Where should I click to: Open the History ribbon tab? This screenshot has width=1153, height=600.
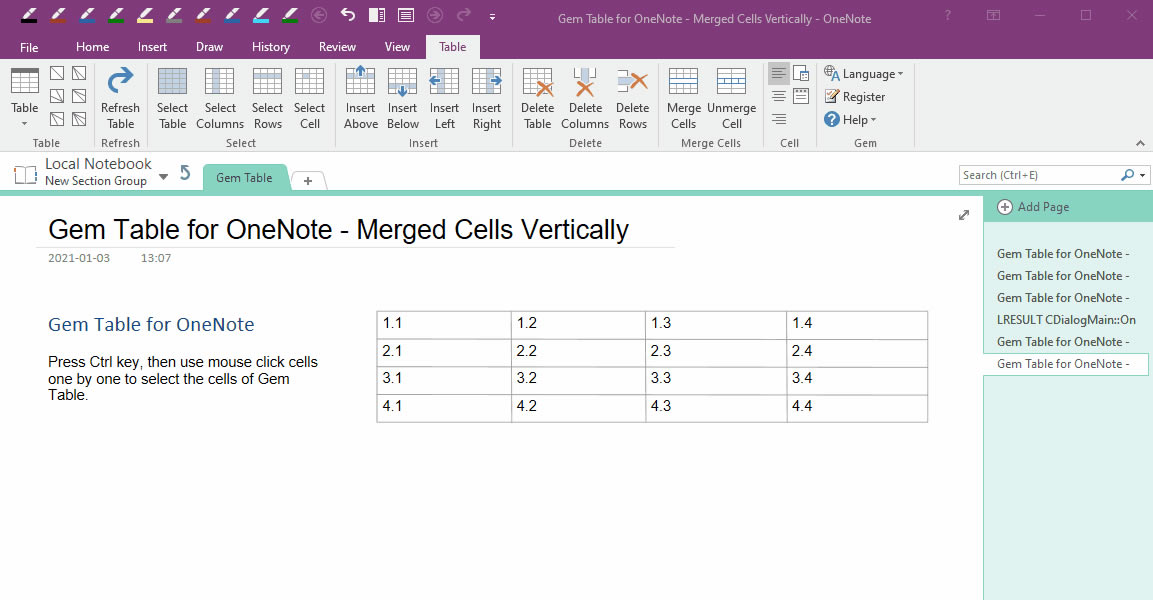coord(270,46)
